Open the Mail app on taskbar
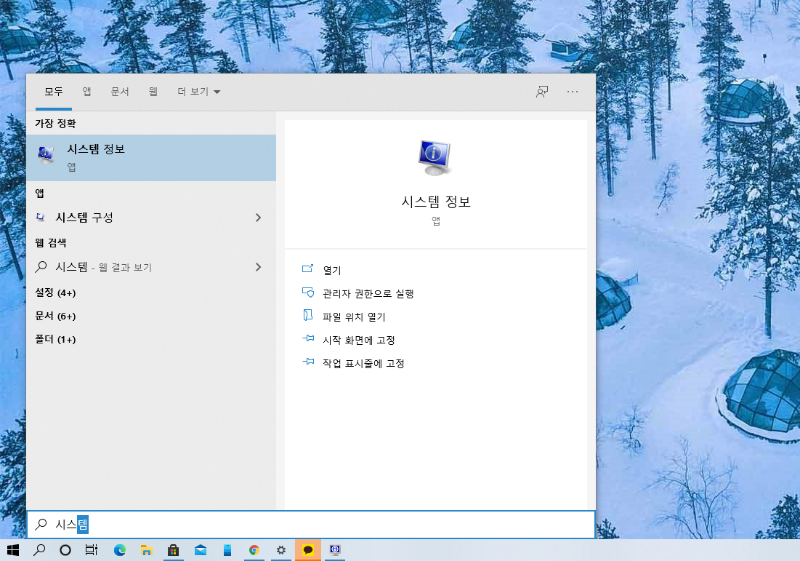 coord(200,550)
